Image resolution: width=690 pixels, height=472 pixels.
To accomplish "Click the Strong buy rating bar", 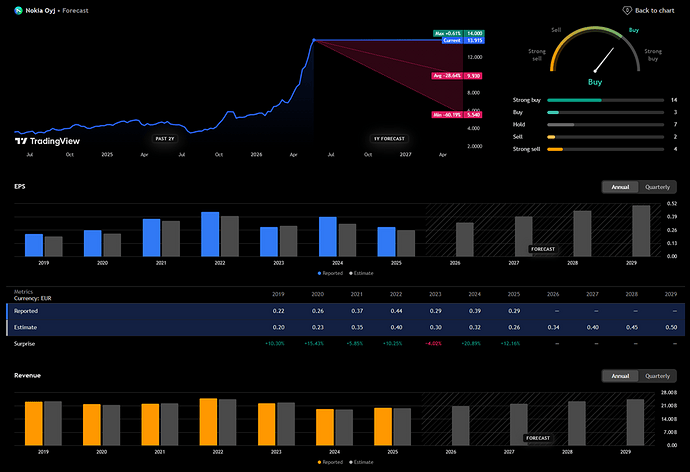I will 605,100.
